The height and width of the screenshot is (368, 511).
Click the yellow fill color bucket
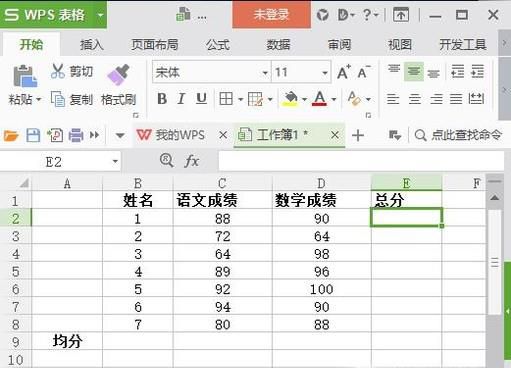[290, 99]
